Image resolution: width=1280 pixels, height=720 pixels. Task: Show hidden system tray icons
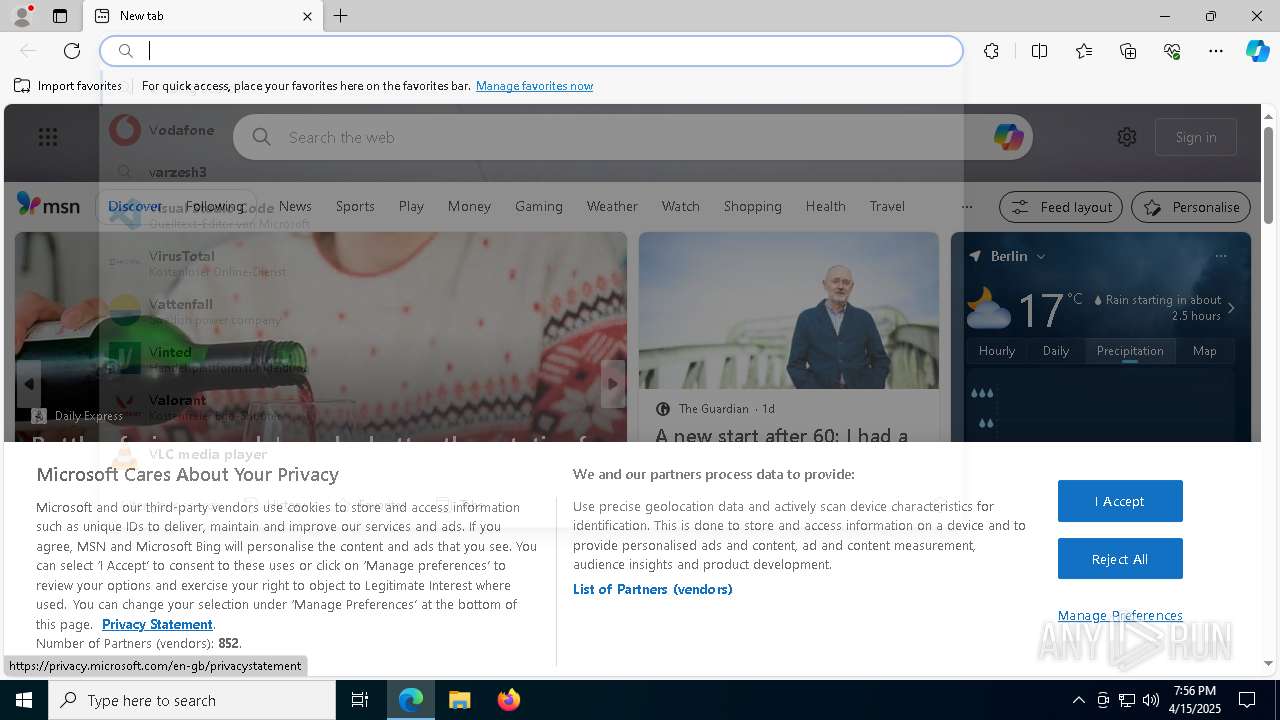1078,700
